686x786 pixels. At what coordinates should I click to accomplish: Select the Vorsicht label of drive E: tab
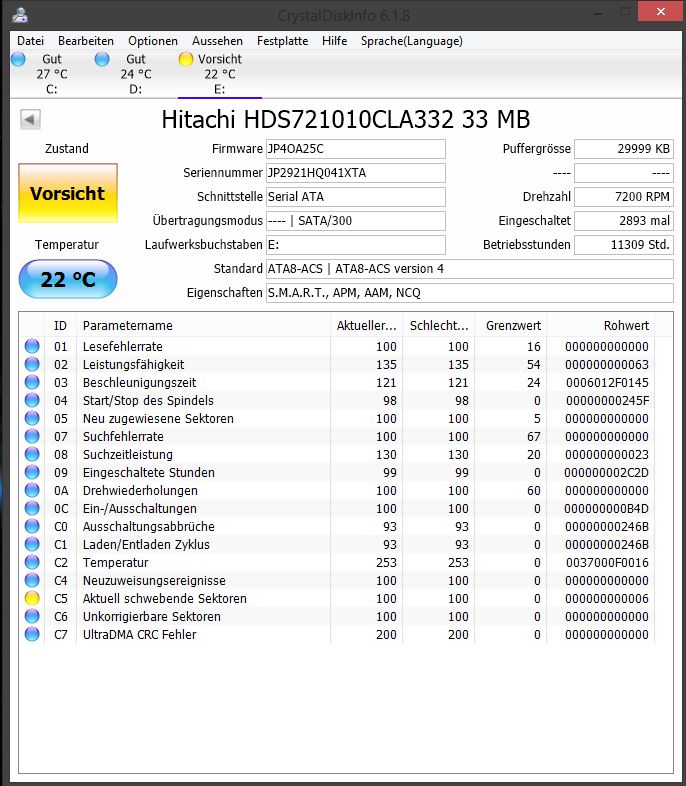click(219, 59)
